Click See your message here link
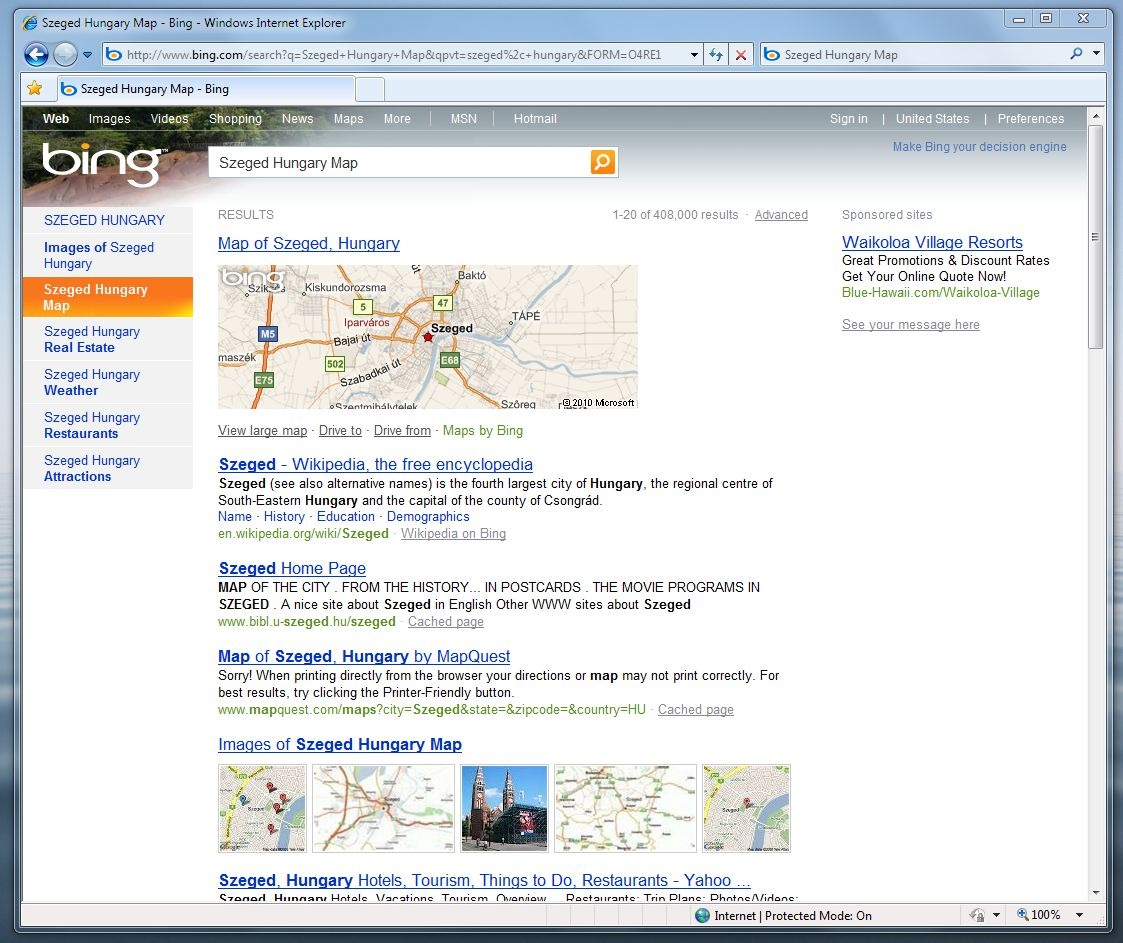The width and height of the screenshot is (1123, 943). coord(910,324)
